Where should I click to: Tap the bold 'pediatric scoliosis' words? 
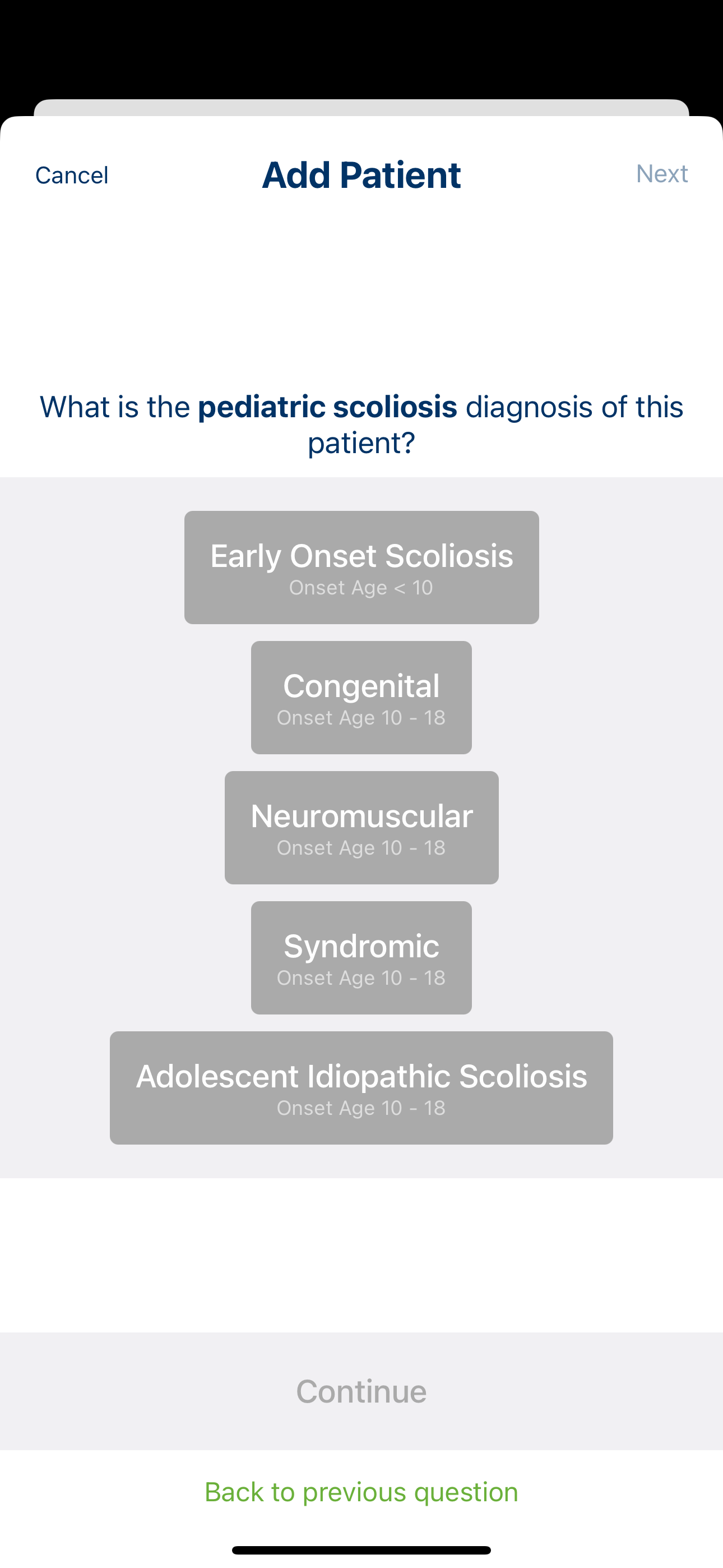click(327, 407)
